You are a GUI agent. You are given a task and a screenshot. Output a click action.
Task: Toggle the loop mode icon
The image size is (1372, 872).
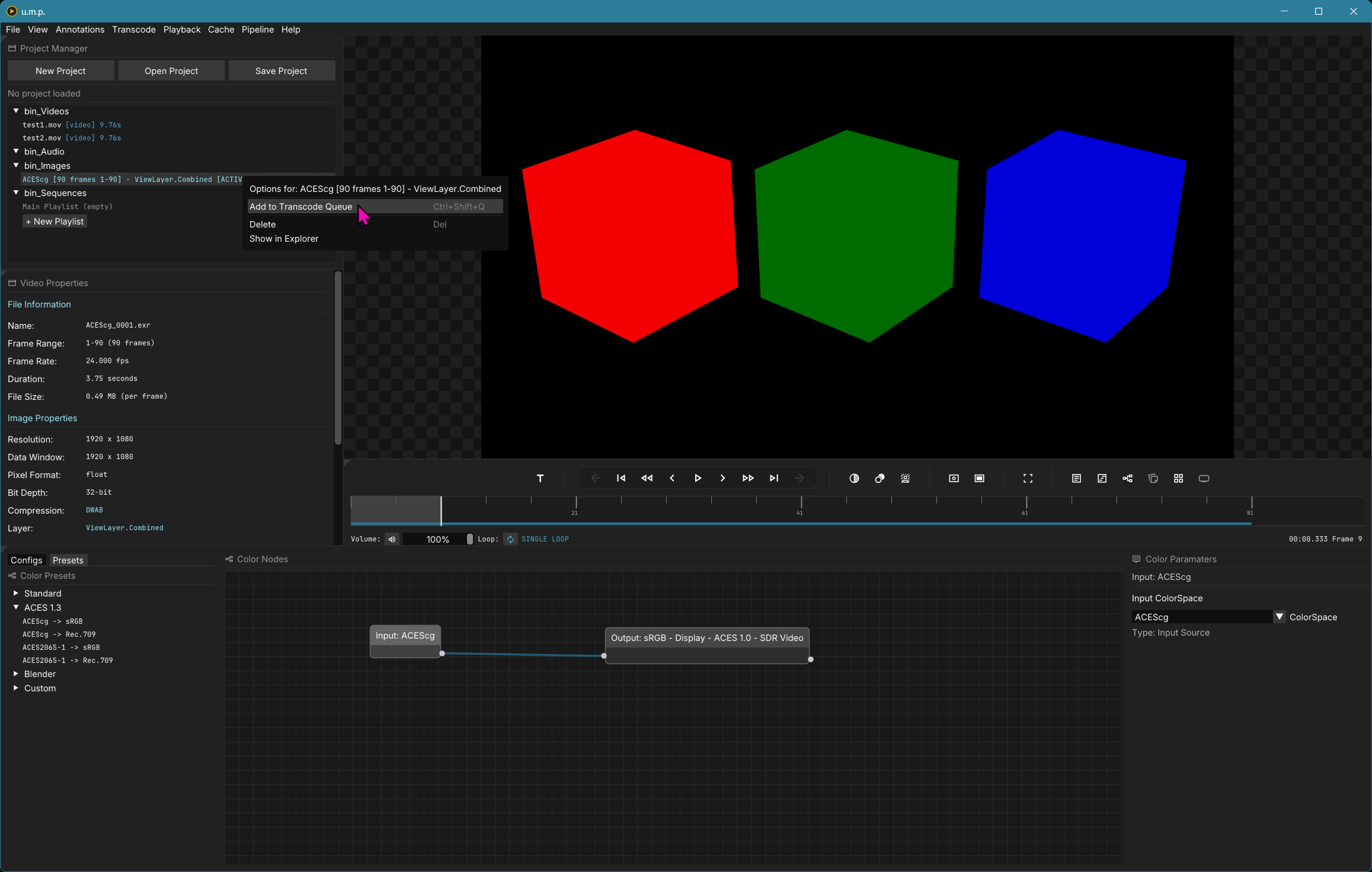pyautogui.click(x=510, y=539)
